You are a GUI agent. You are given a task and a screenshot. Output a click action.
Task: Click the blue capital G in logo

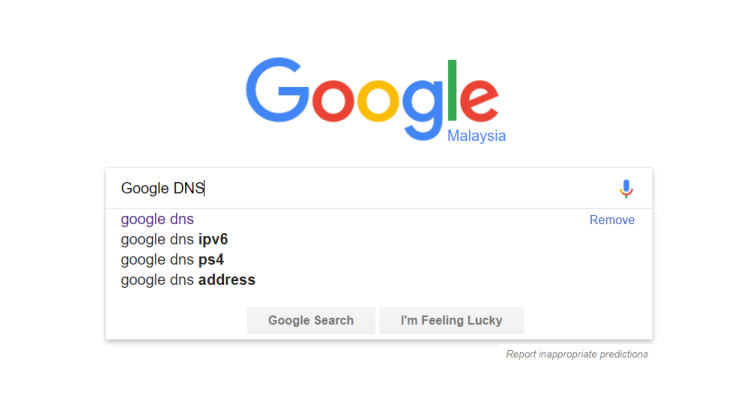pos(277,90)
